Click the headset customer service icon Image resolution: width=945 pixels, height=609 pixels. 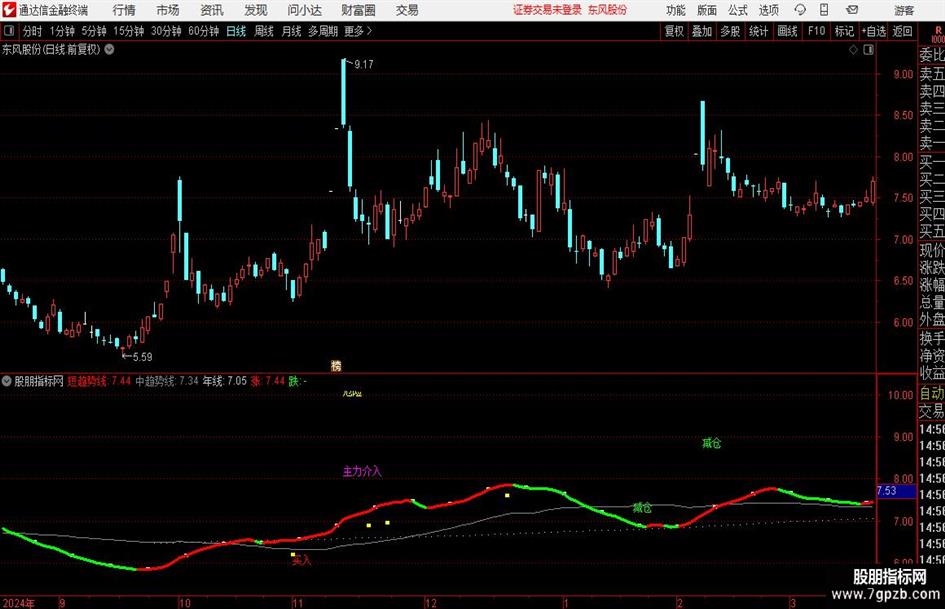[800, 10]
